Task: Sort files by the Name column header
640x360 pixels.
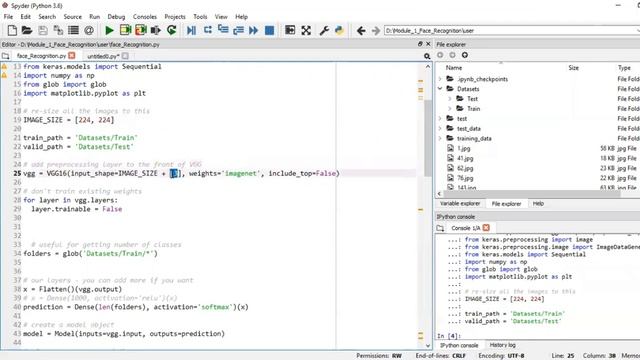Action: (x=454, y=68)
